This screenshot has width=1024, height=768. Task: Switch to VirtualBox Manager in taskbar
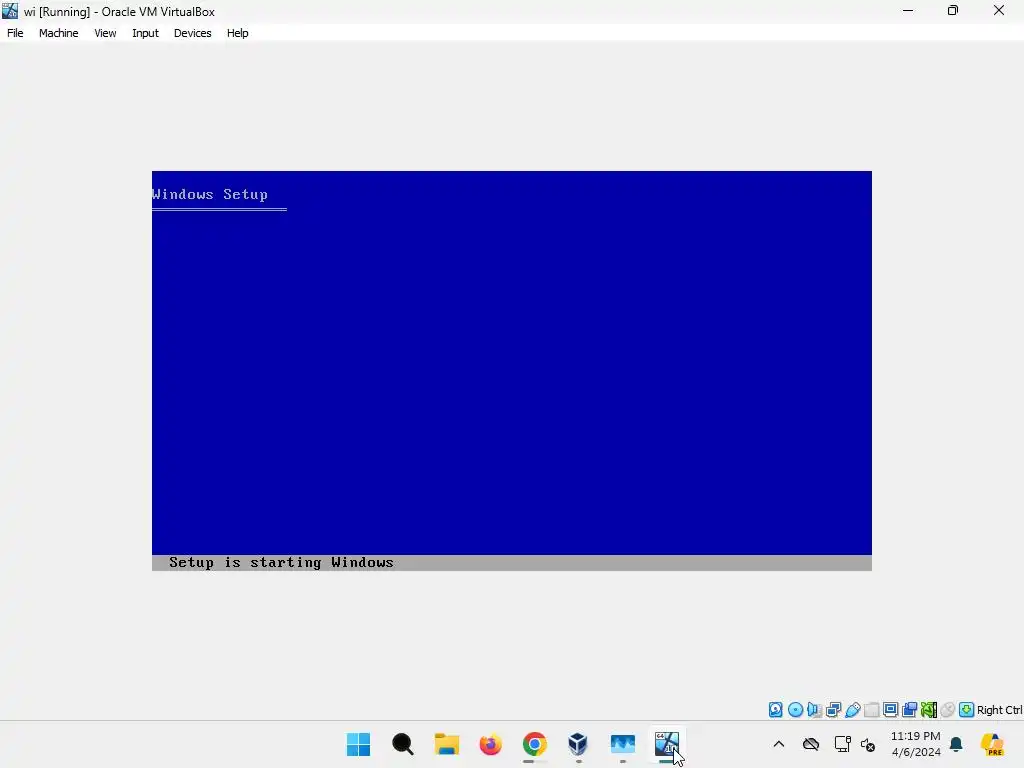[x=578, y=744]
